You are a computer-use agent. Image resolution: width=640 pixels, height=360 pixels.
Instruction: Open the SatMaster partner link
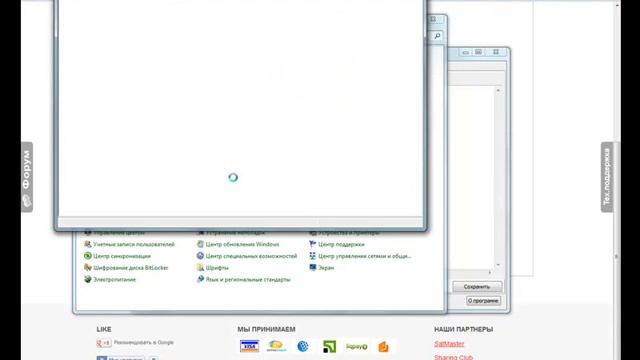click(449, 344)
